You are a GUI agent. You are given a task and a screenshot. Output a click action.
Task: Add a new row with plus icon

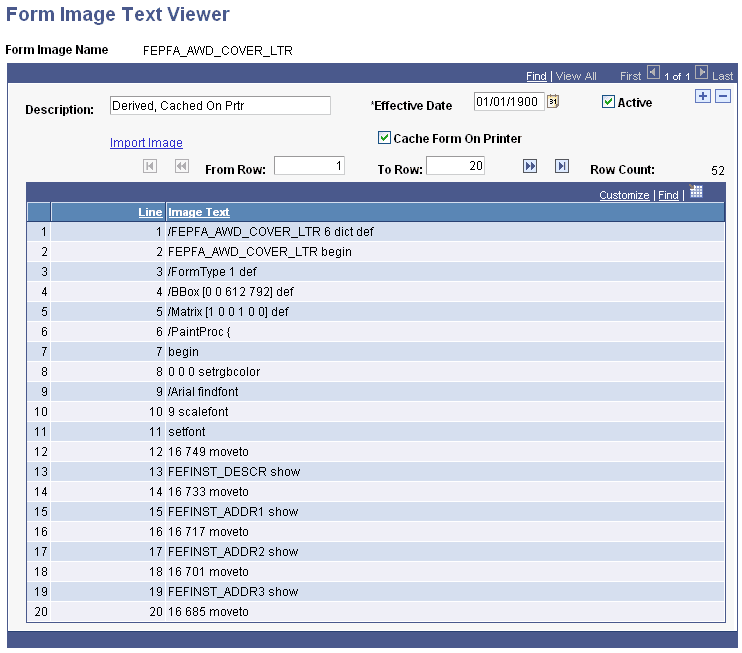pos(703,96)
